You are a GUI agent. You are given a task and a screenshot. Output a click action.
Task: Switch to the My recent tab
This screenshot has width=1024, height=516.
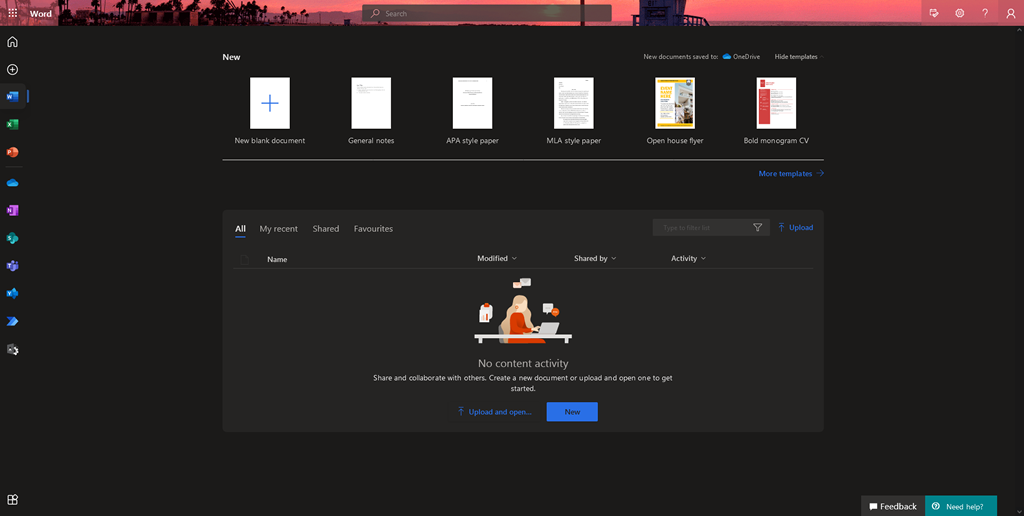coord(278,229)
